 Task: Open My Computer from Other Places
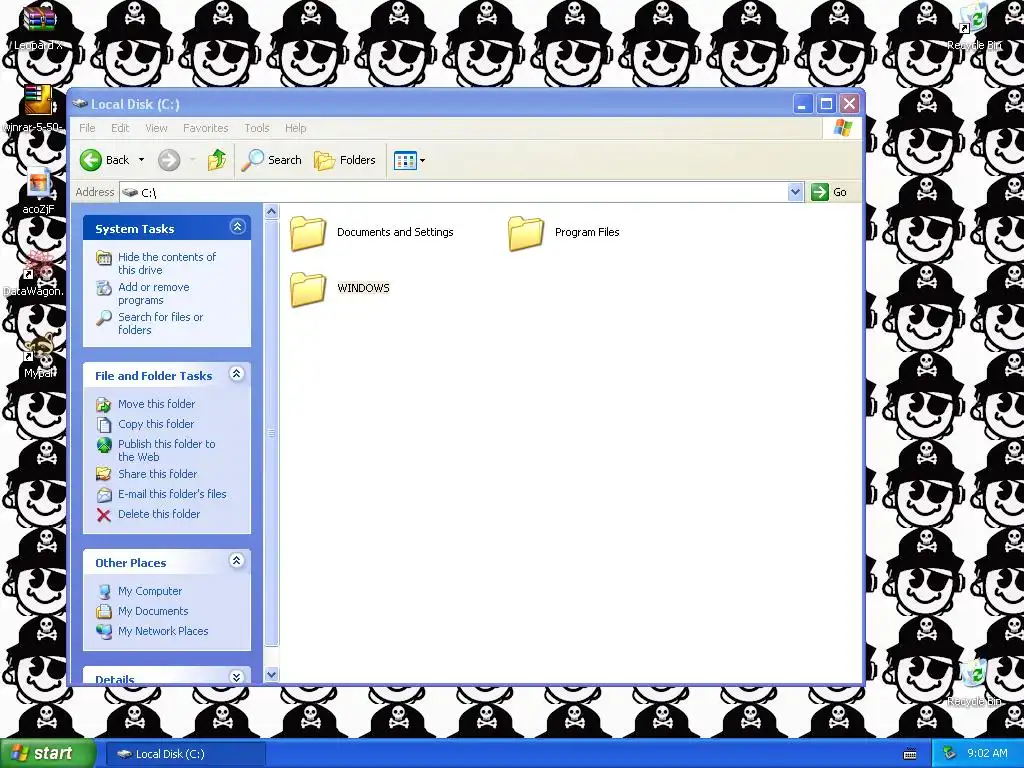coord(150,592)
